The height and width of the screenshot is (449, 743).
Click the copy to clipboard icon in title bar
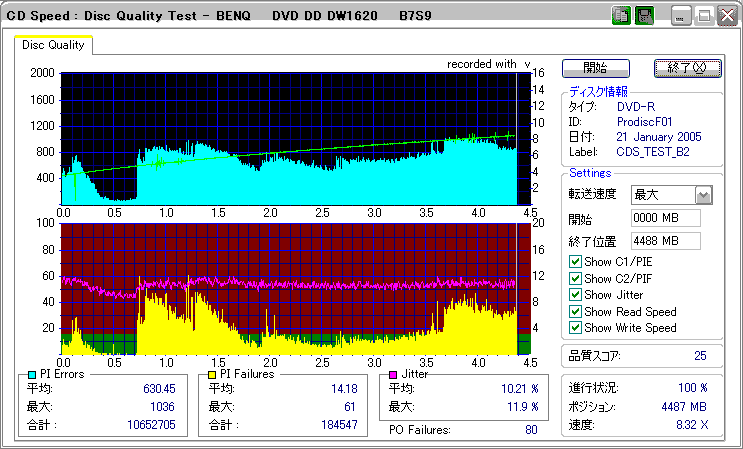point(620,16)
